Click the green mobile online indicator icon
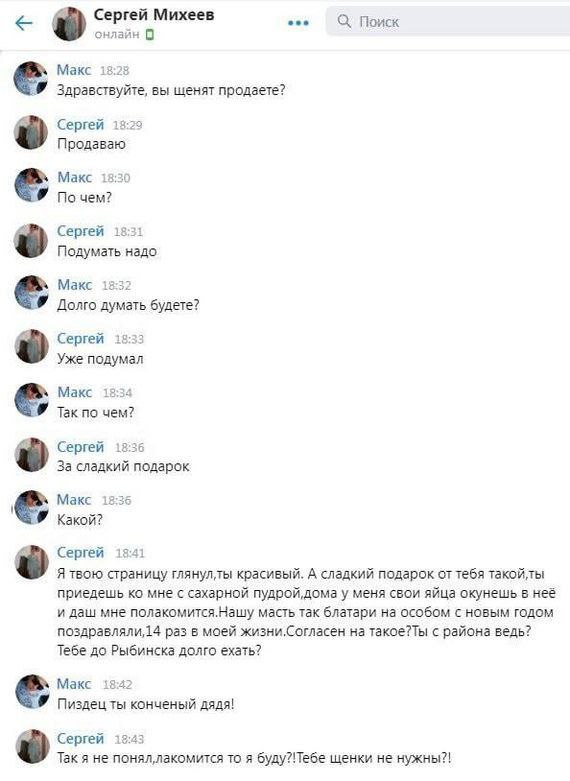 click(x=149, y=34)
